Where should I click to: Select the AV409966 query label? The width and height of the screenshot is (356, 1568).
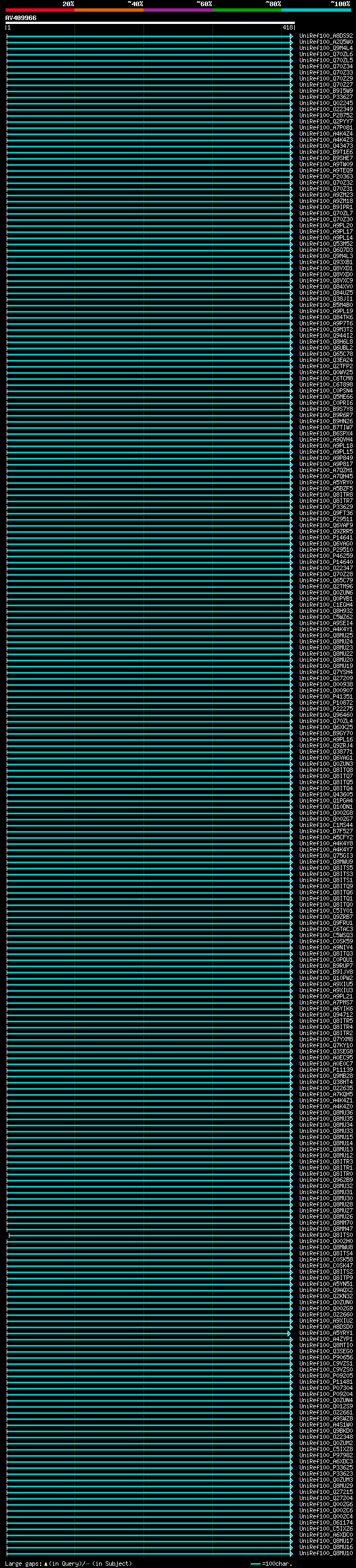21,18
